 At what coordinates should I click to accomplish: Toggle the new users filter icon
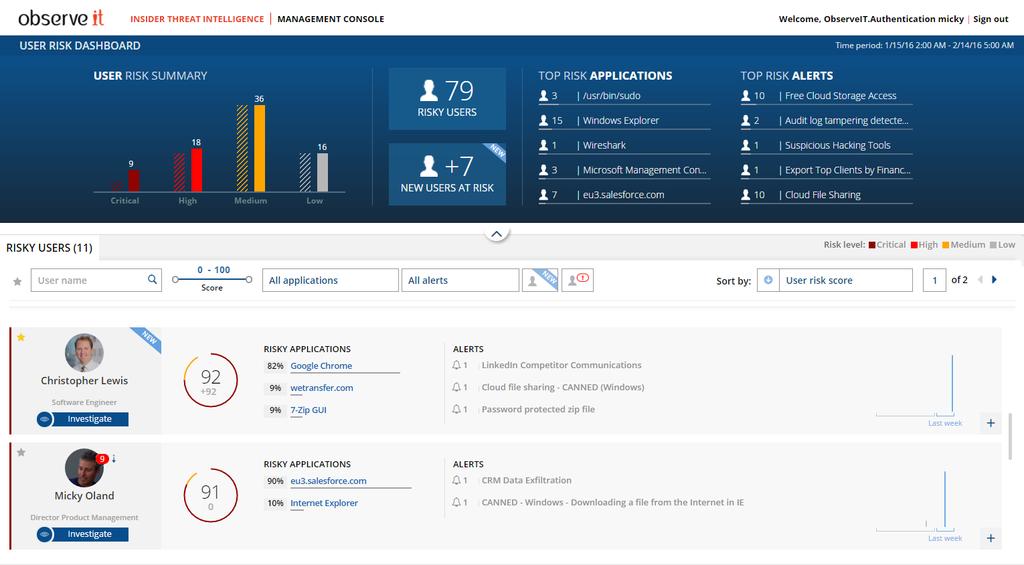point(539,280)
